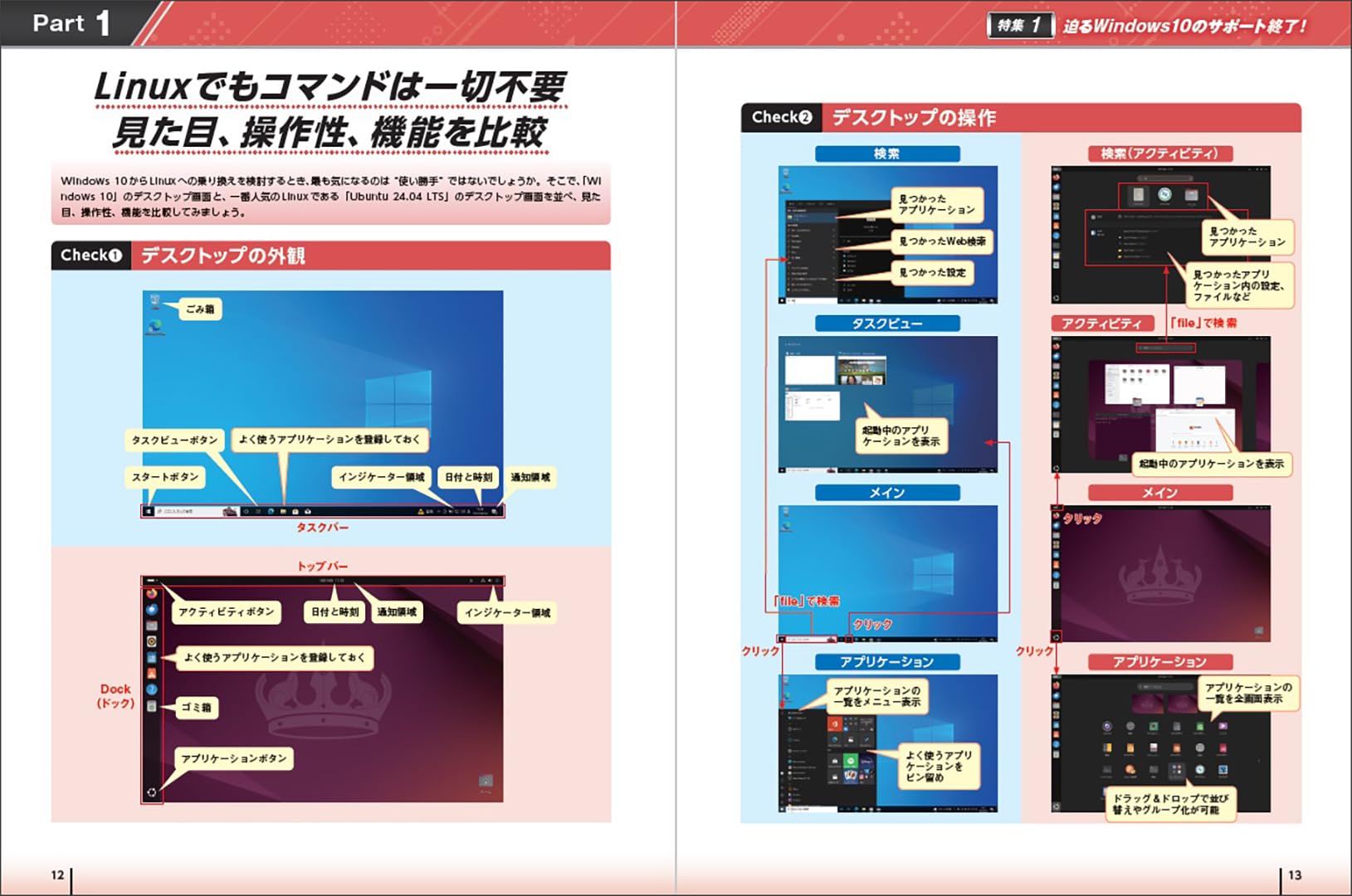
Task: Toggle the network icon in the notification area
Action: (x=455, y=511)
